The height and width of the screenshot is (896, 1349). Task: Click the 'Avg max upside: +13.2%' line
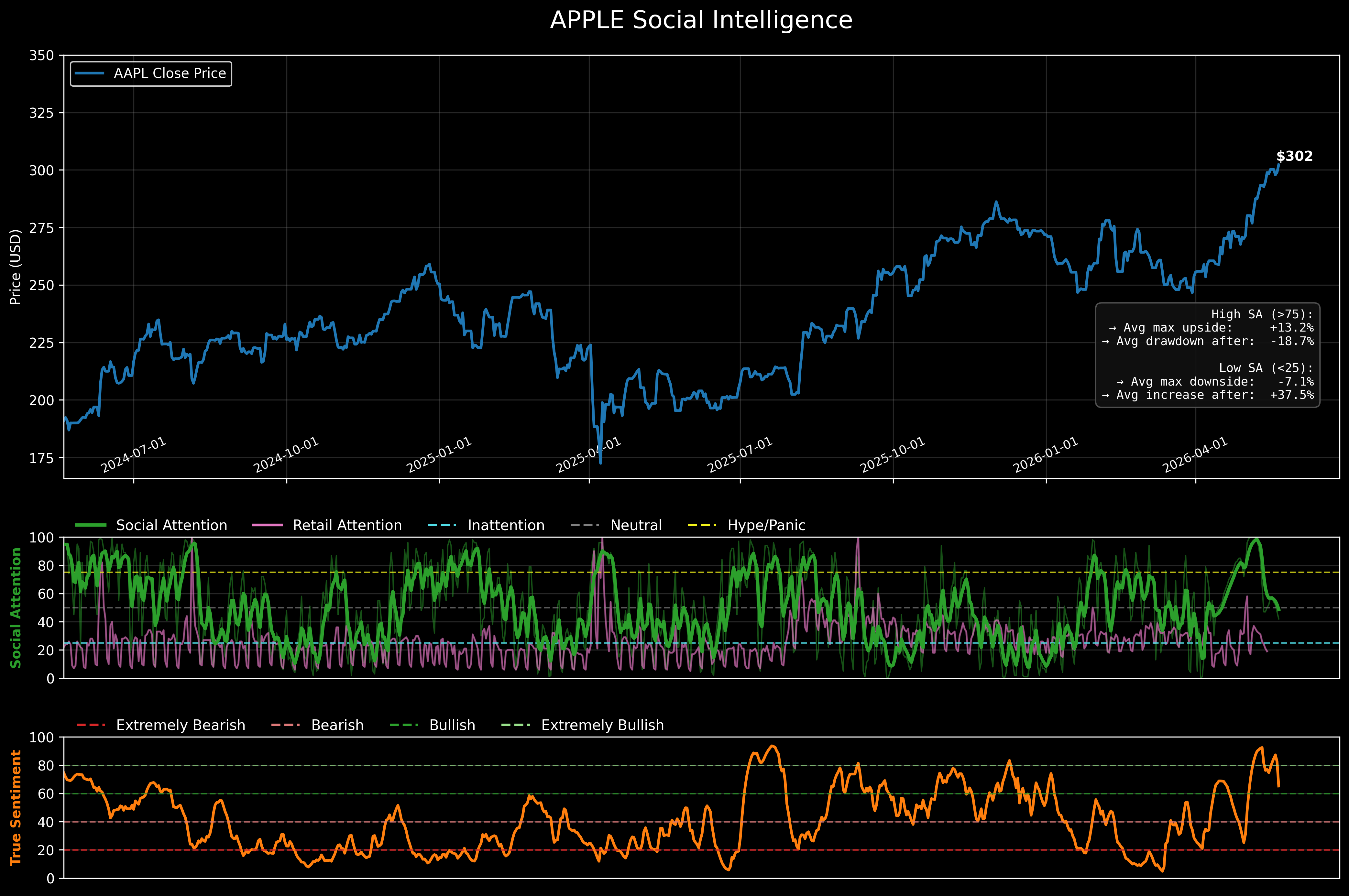(x=1211, y=328)
